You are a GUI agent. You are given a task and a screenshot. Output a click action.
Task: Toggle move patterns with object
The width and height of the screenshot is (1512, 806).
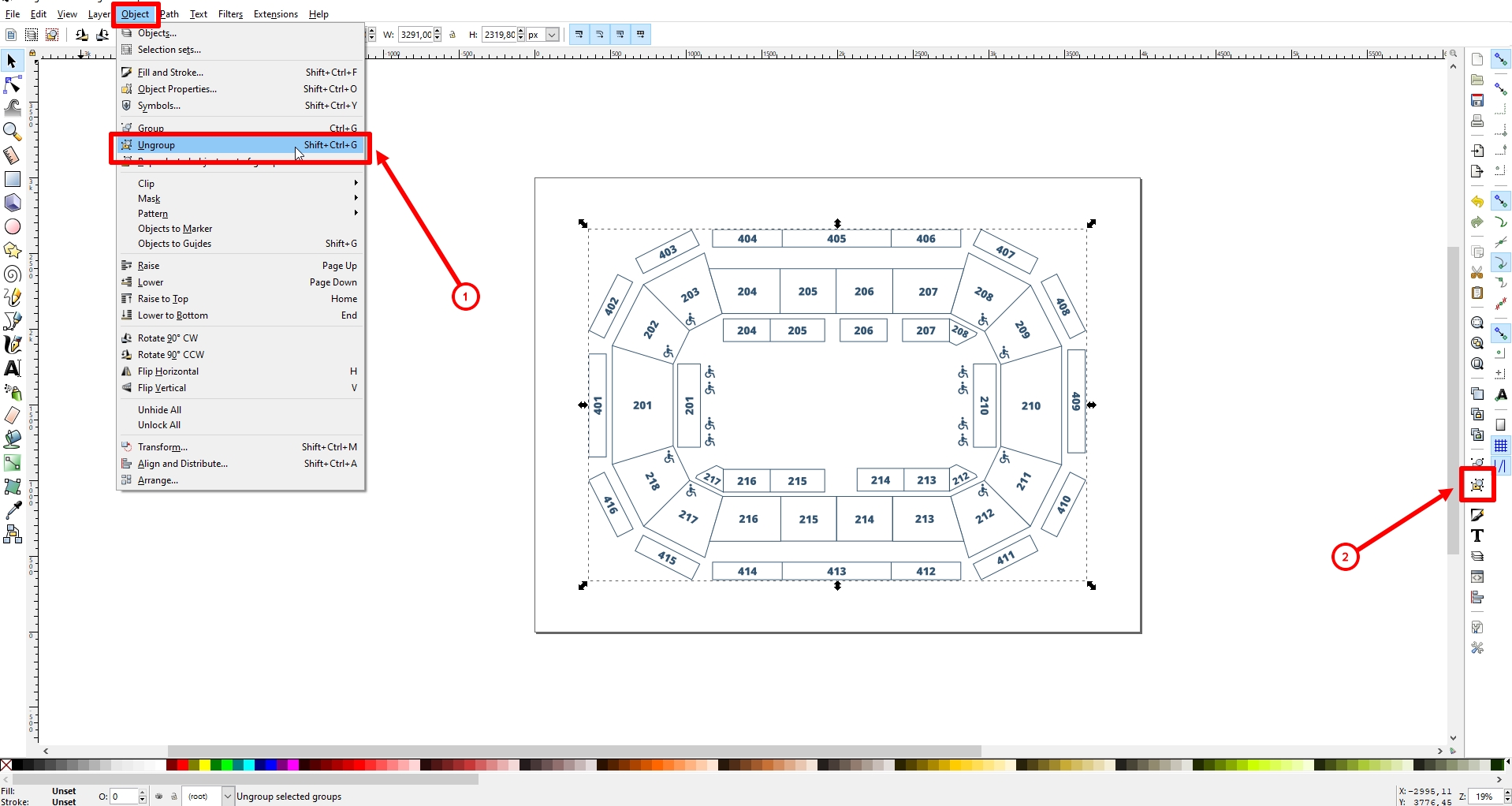pos(641,35)
